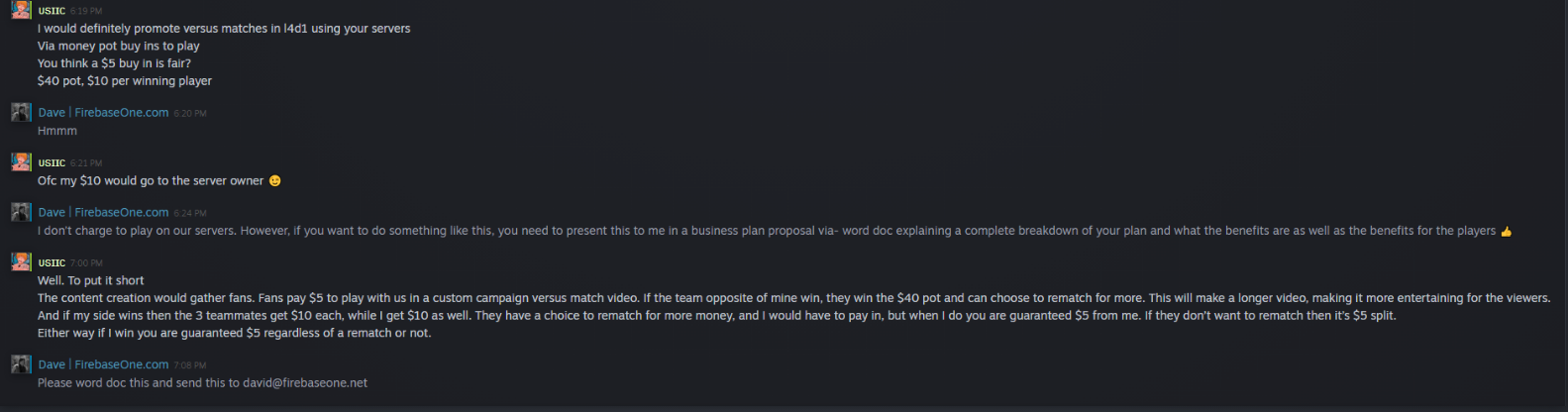Open Dave | FirebaseOne.com name at 6:20 PM
Viewport: 1568px width, 412px height.
pos(103,113)
